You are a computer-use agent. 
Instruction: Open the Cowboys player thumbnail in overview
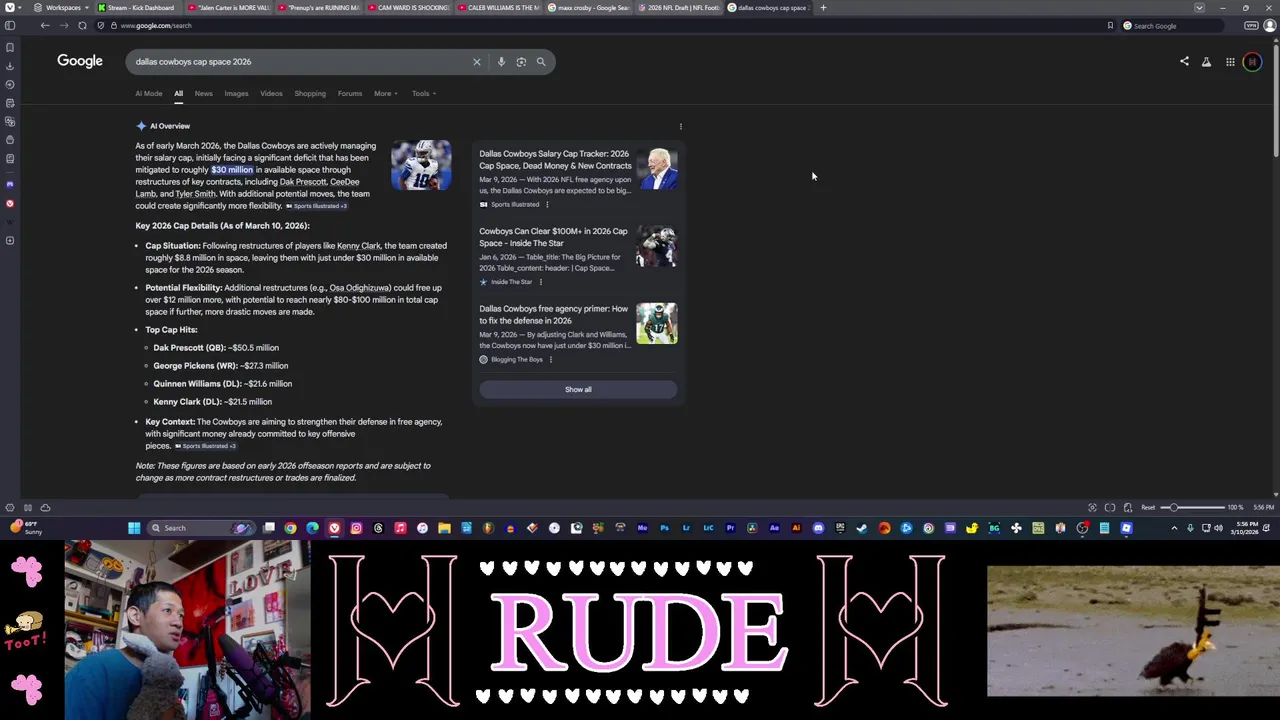tap(421, 165)
